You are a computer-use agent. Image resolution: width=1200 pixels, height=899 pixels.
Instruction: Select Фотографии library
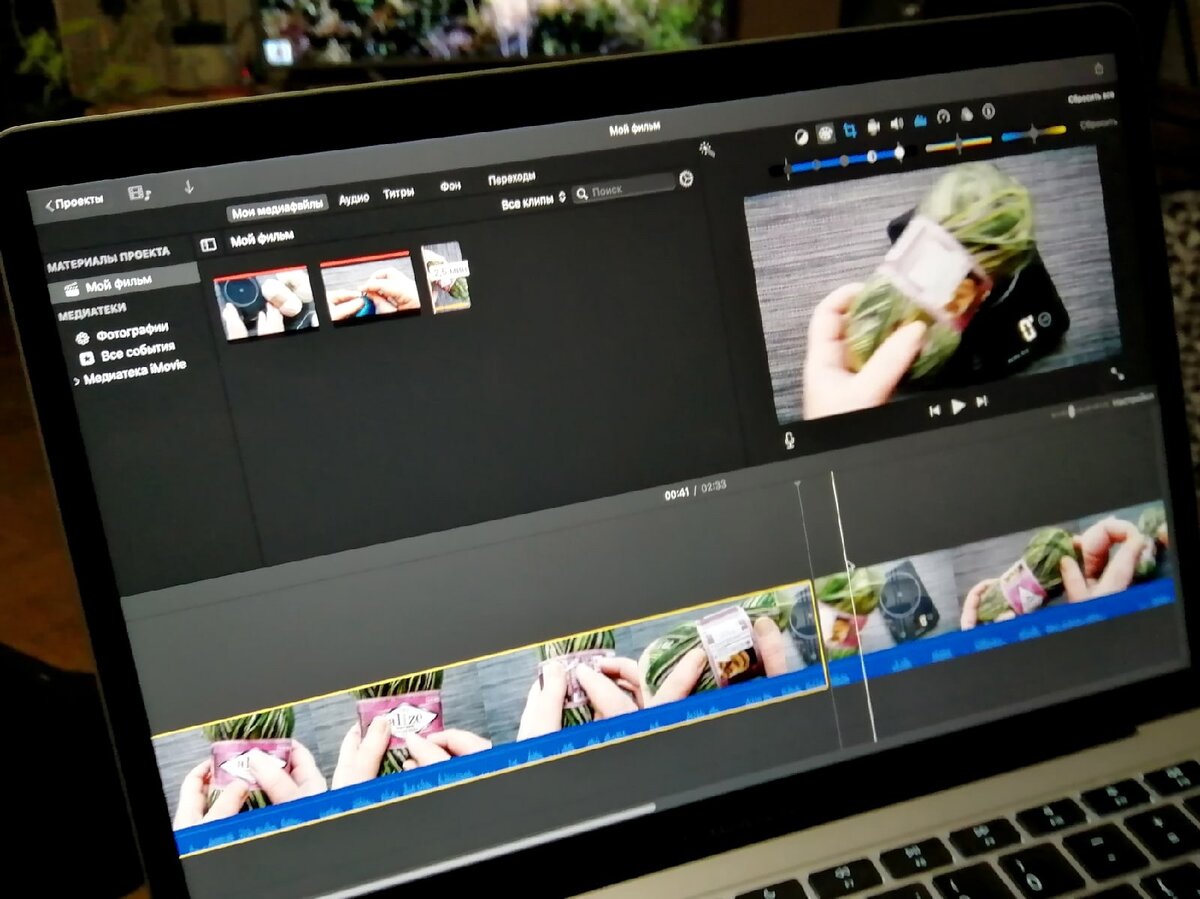pyautogui.click(x=124, y=332)
